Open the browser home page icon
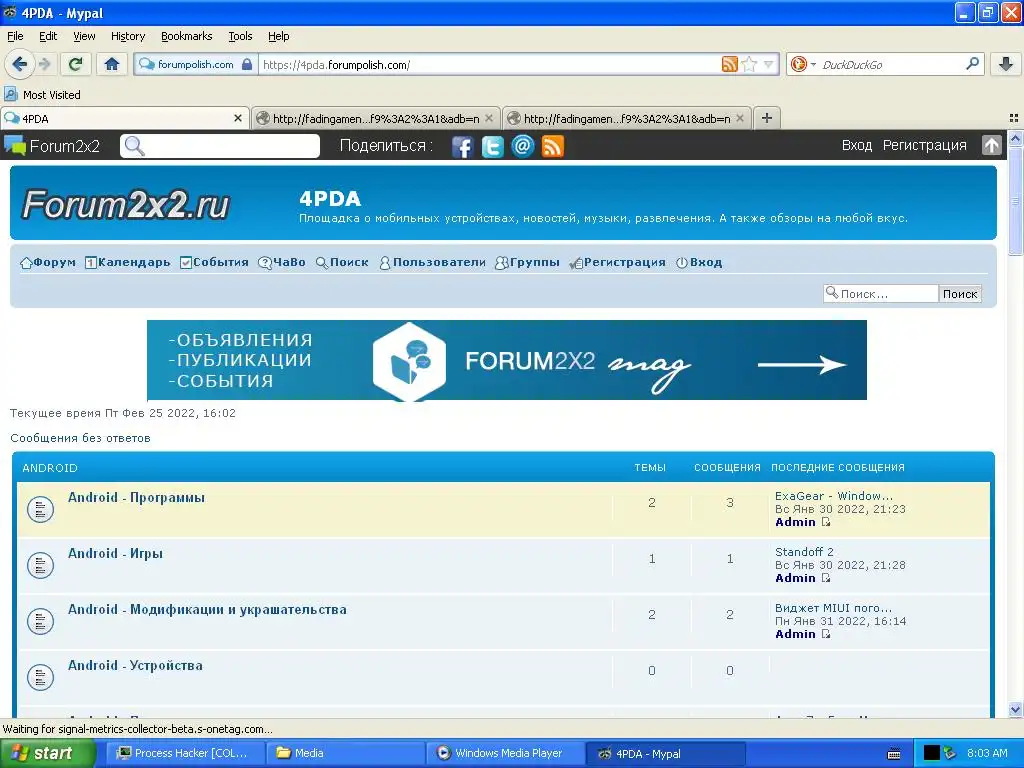 click(x=112, y=64)
